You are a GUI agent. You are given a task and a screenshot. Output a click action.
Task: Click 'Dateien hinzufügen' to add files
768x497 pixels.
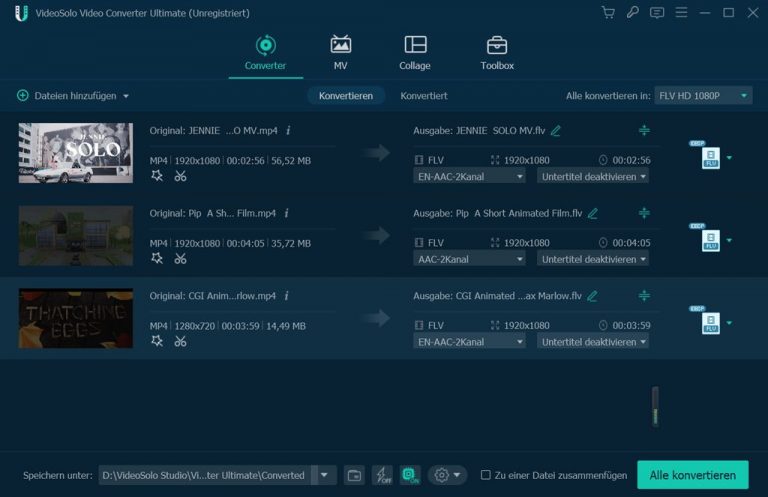click(x=73, y=96)
